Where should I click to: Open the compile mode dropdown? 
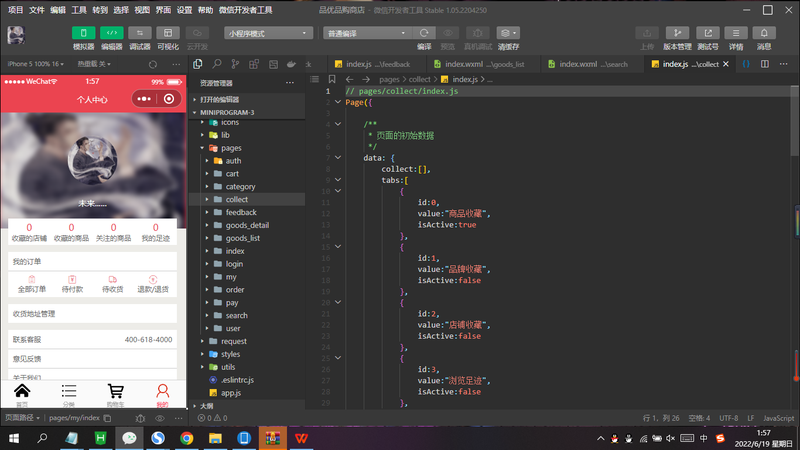367,33
